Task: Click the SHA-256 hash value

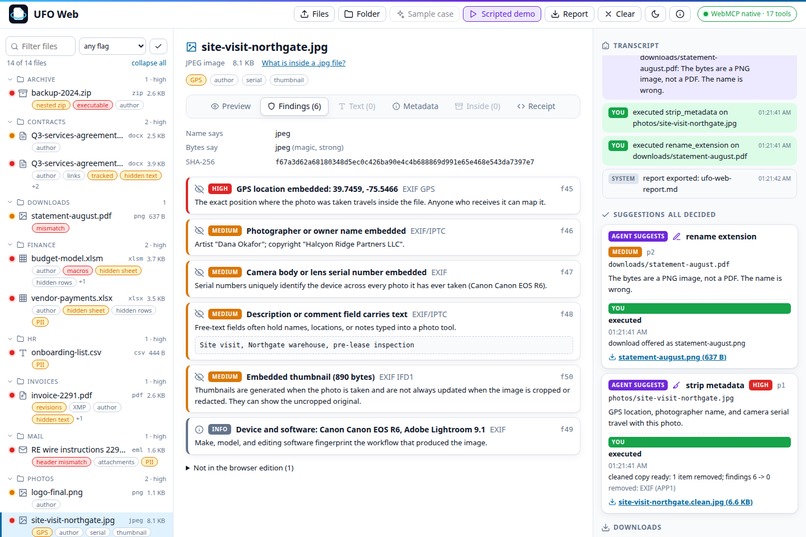Action: coord(405,162)
